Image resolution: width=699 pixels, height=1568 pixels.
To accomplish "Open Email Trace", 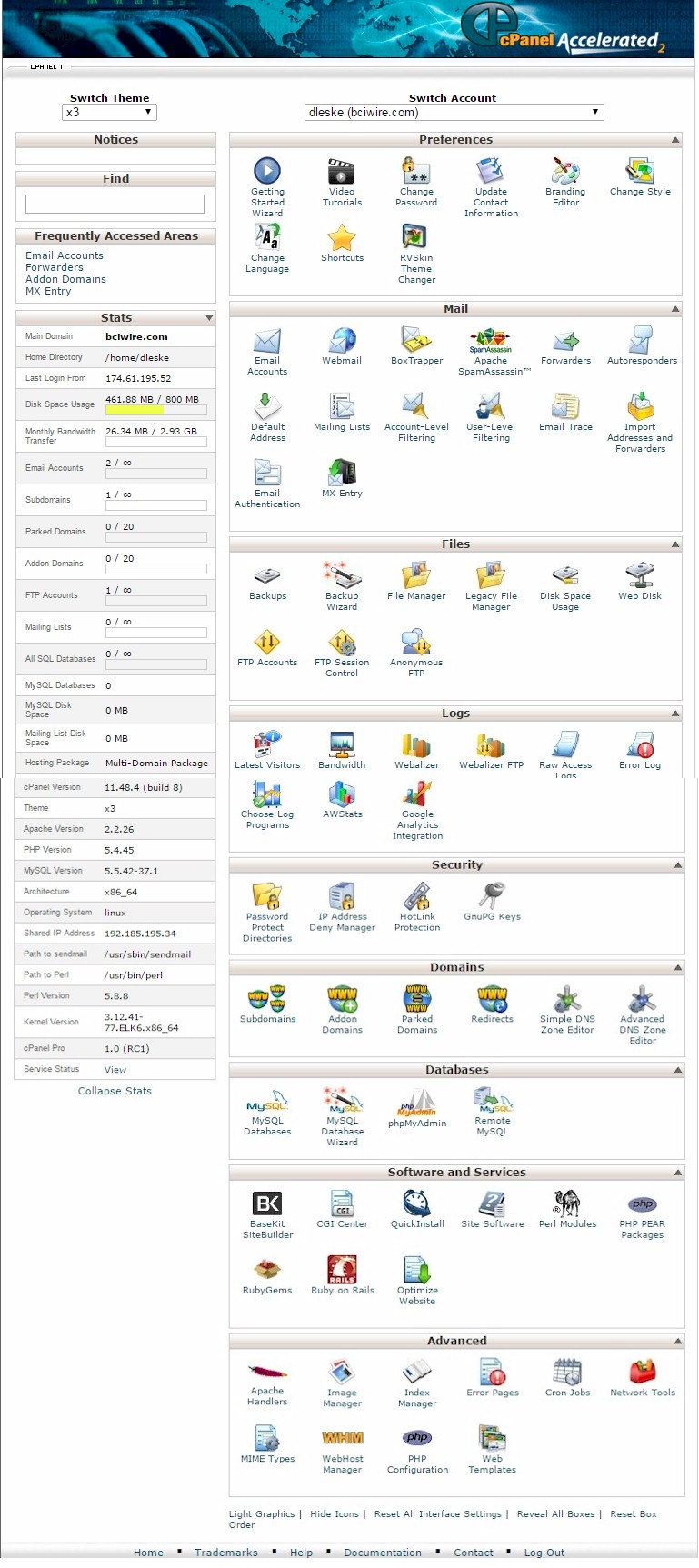I will [565, 406].
